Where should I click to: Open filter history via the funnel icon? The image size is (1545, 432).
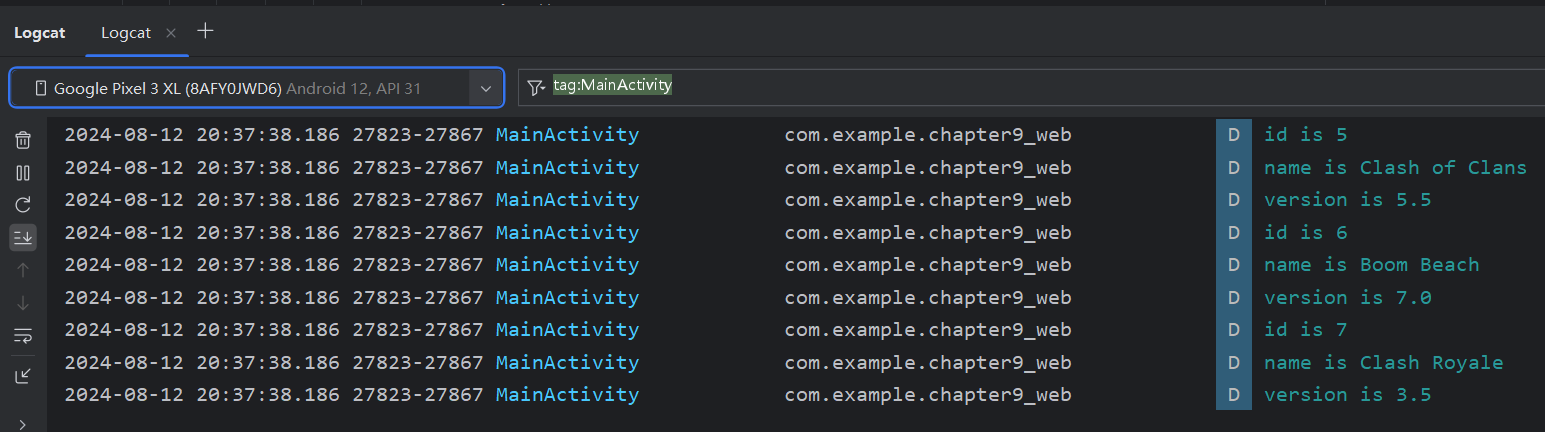click(x=536, y=87)
